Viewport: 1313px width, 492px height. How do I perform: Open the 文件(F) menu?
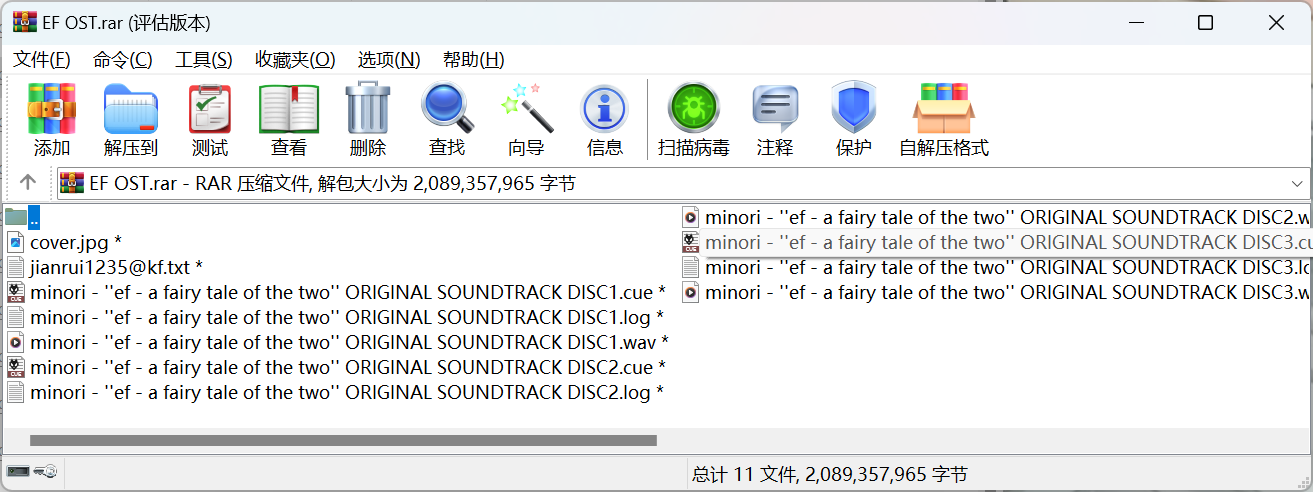tap(42, 60)
